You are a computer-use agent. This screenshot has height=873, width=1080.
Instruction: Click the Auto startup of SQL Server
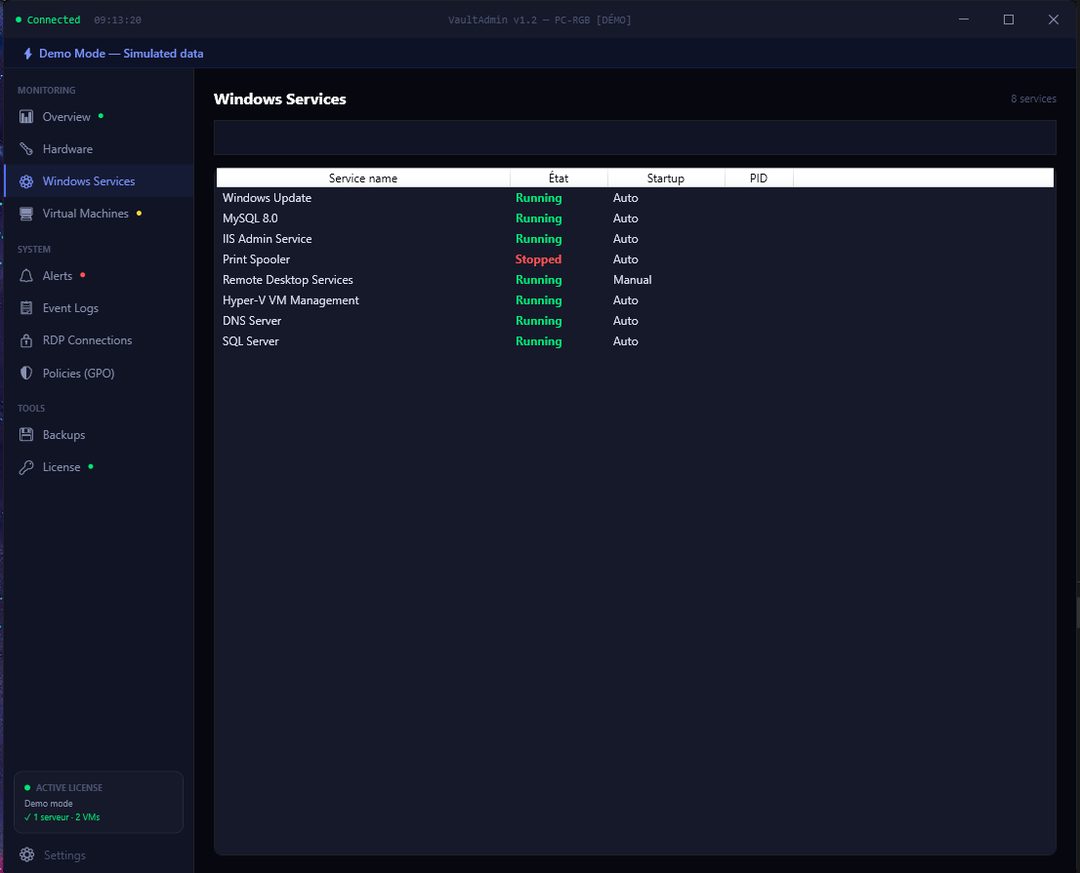[x=625, y=341]
